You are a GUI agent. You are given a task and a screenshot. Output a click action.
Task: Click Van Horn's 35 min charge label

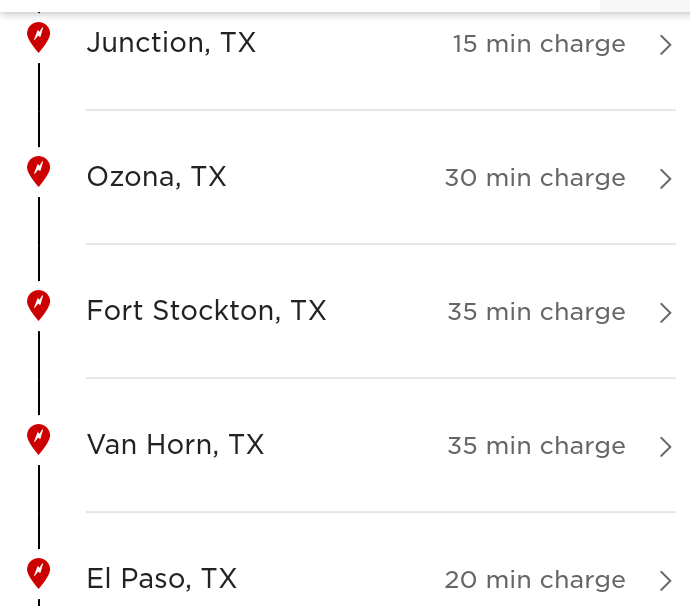click(x=536, y=446)
